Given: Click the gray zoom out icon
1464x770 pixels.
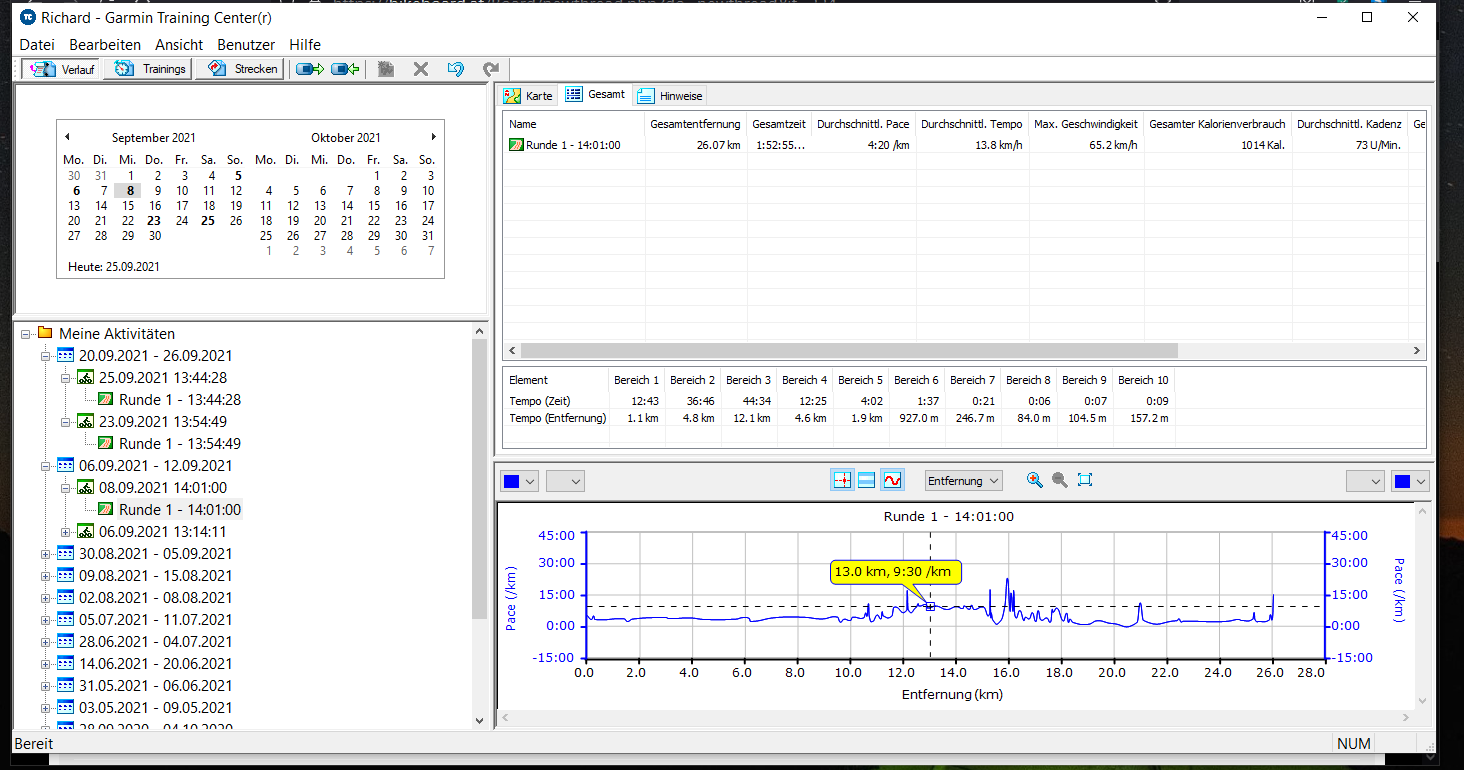Looking at the screenshot, I should coord(1060,480).
